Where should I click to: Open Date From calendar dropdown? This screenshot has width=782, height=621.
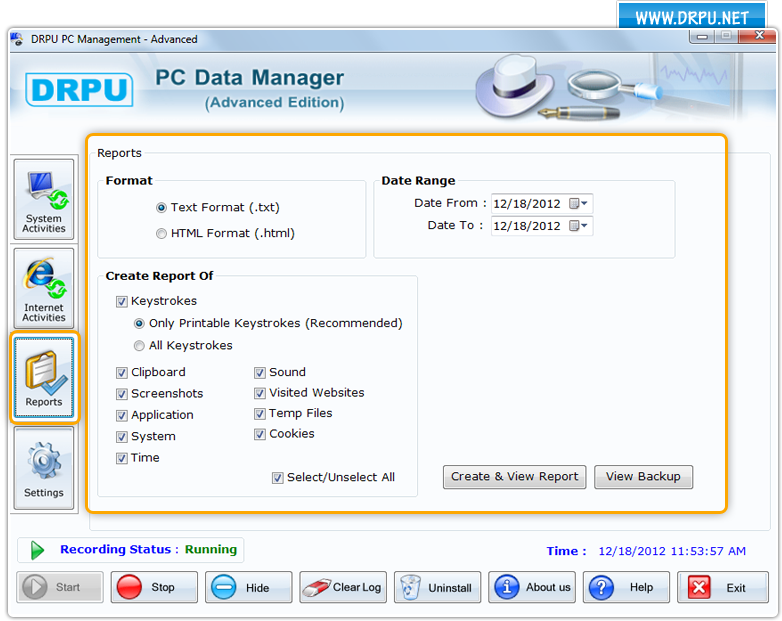coord(579,204)
